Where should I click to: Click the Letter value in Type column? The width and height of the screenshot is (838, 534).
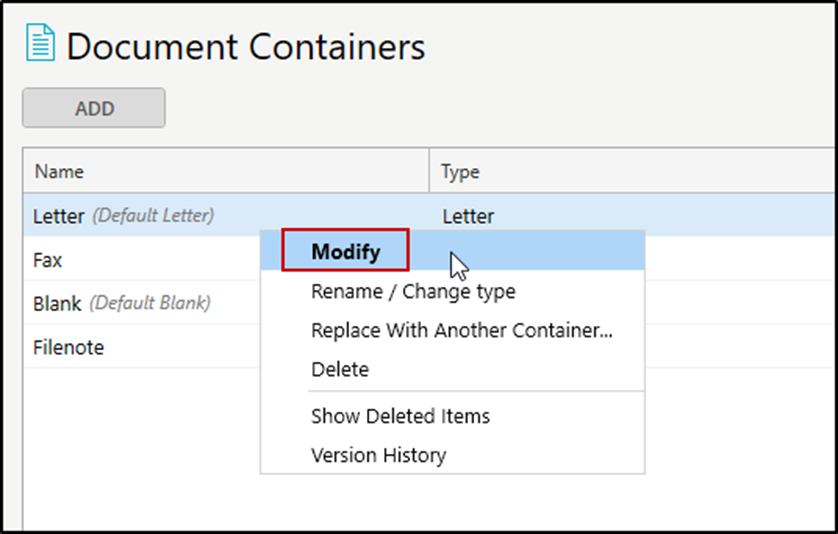(468, 216)
